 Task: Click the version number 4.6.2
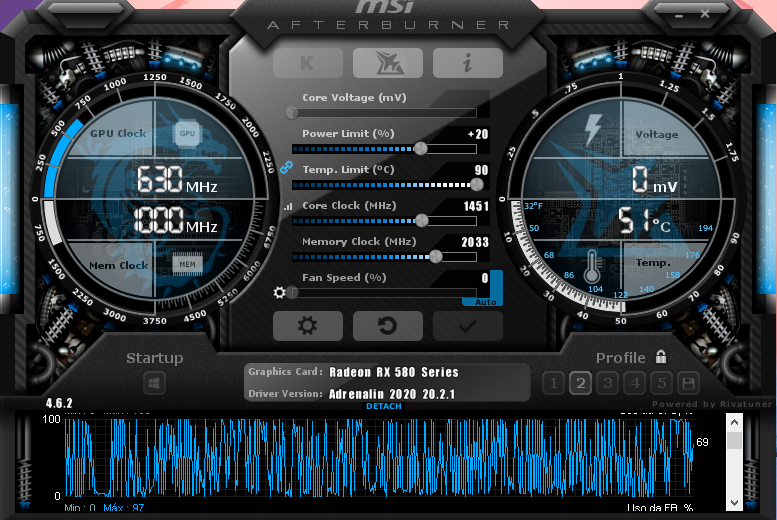tap(59, 403)
